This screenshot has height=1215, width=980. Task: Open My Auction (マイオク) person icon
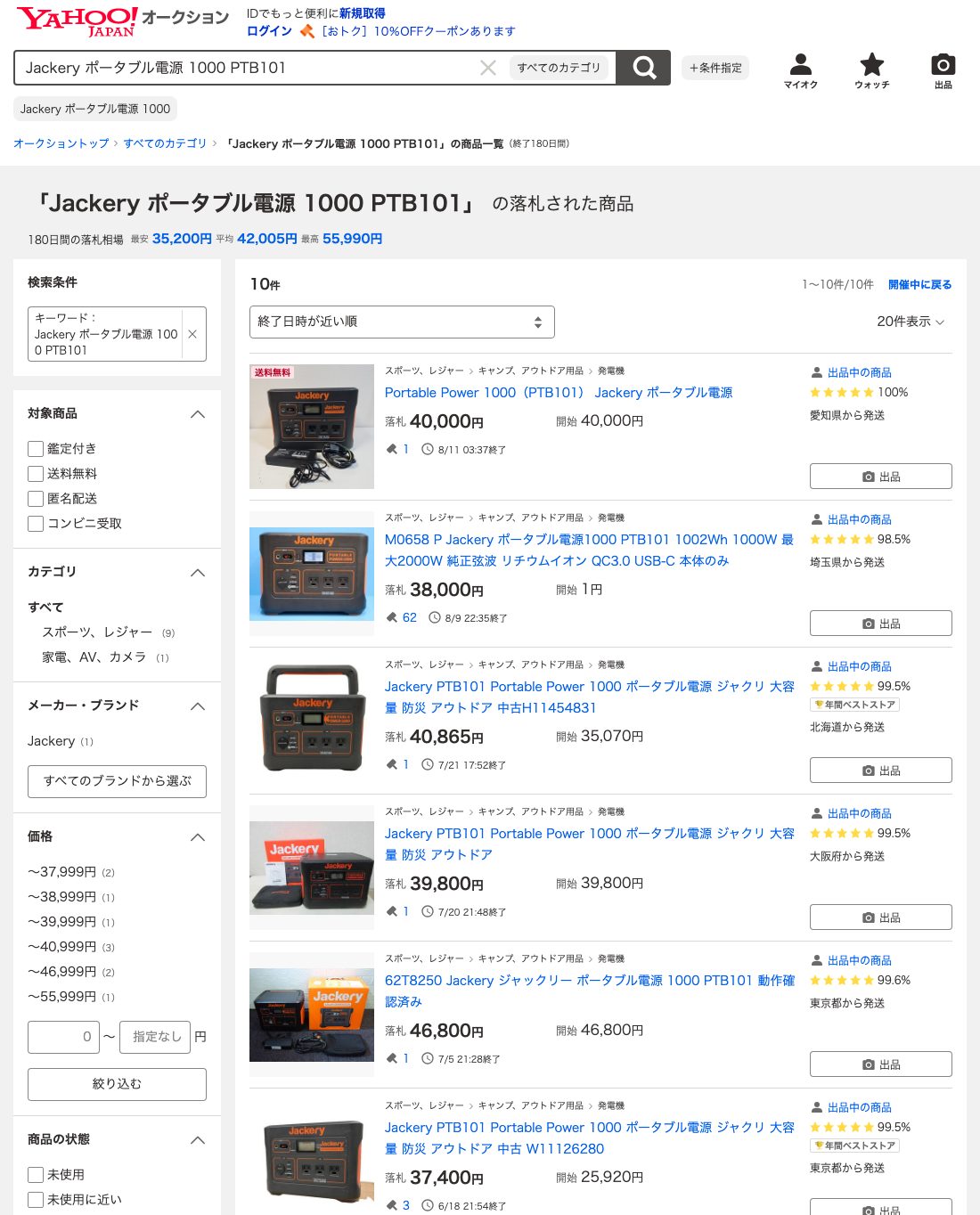pos(801,70)
